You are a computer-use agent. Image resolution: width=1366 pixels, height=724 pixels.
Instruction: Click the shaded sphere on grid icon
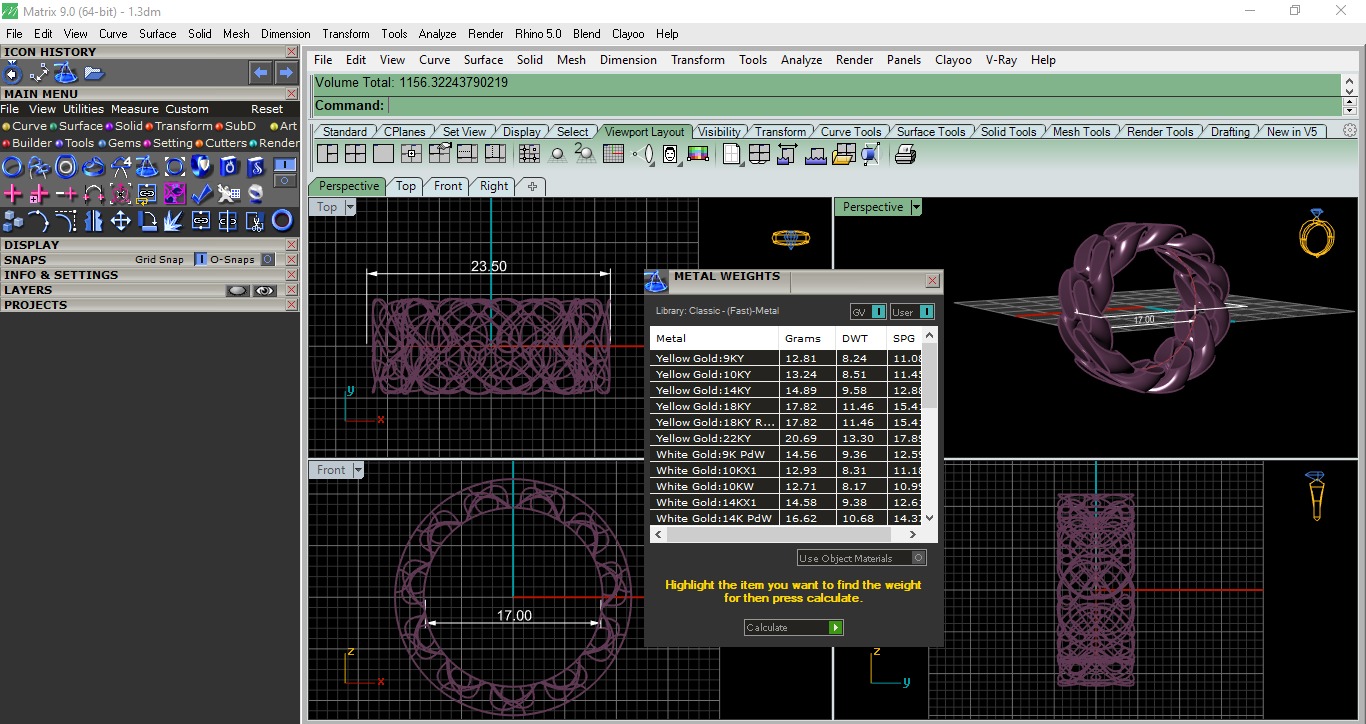pos(557,154)
